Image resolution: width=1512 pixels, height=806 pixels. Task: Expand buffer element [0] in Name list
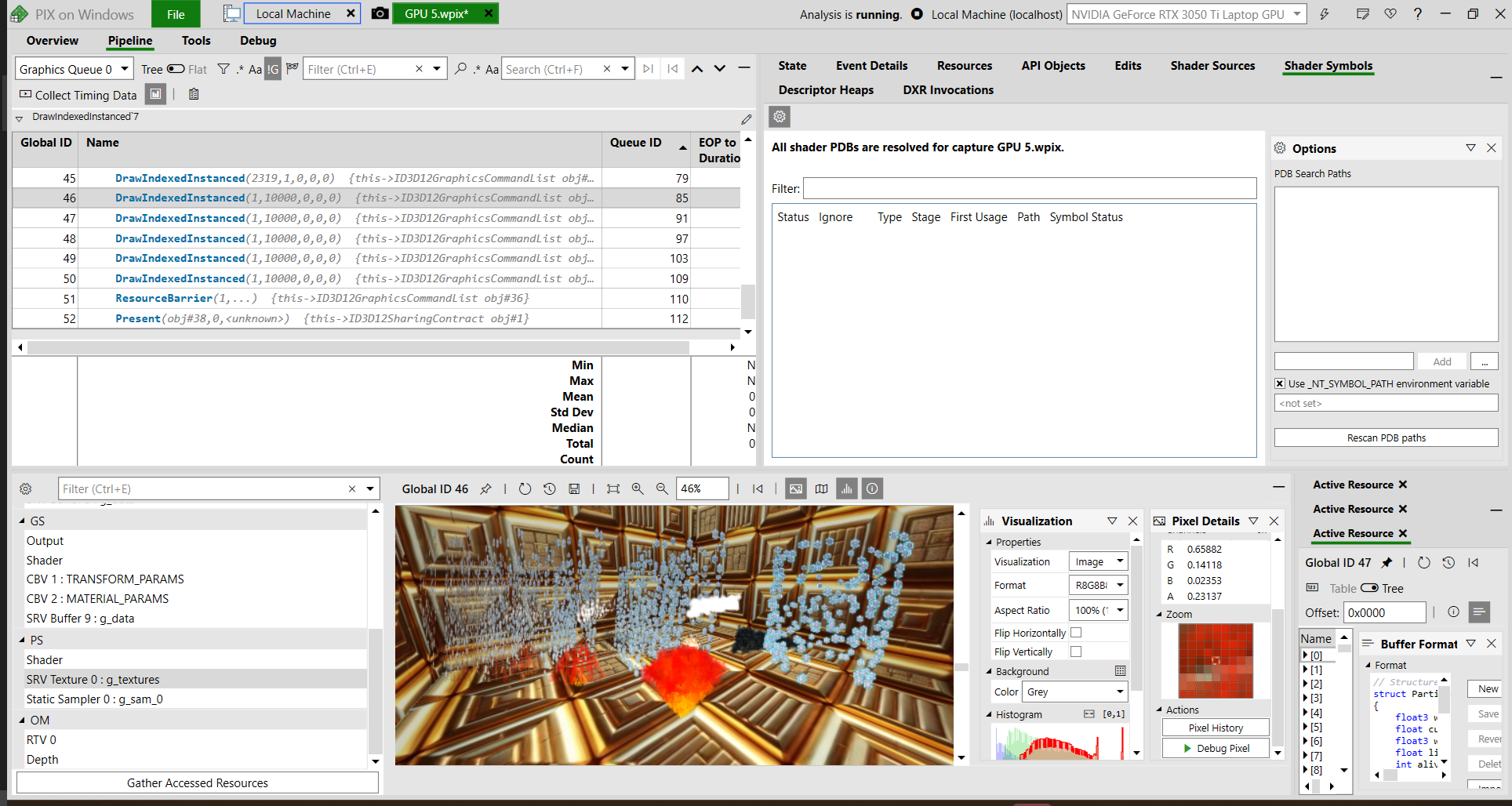[1306, 655]
